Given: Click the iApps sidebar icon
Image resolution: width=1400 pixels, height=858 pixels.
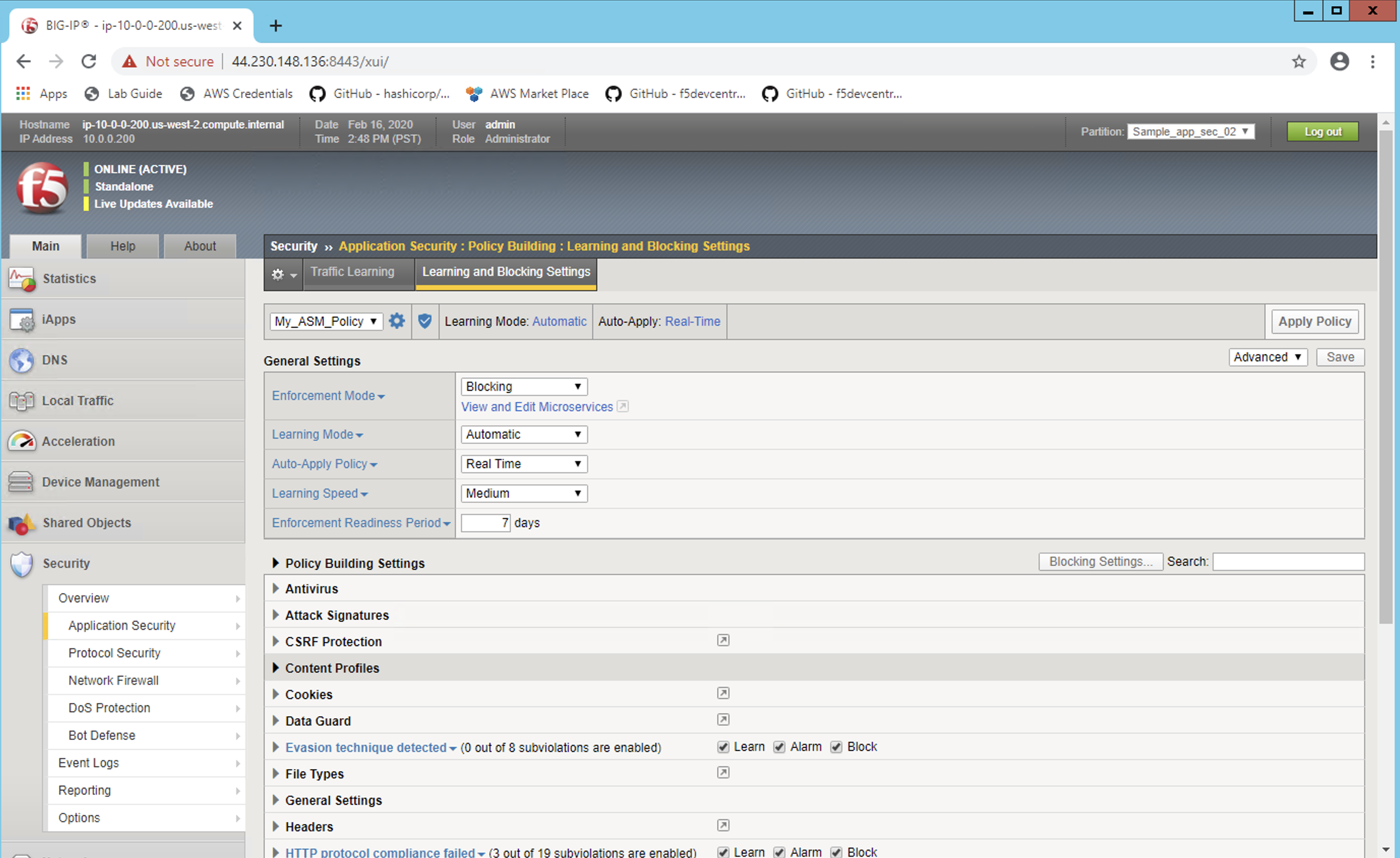Looking at the screenshot, I should pyautogui.click(x=21, y=320).
